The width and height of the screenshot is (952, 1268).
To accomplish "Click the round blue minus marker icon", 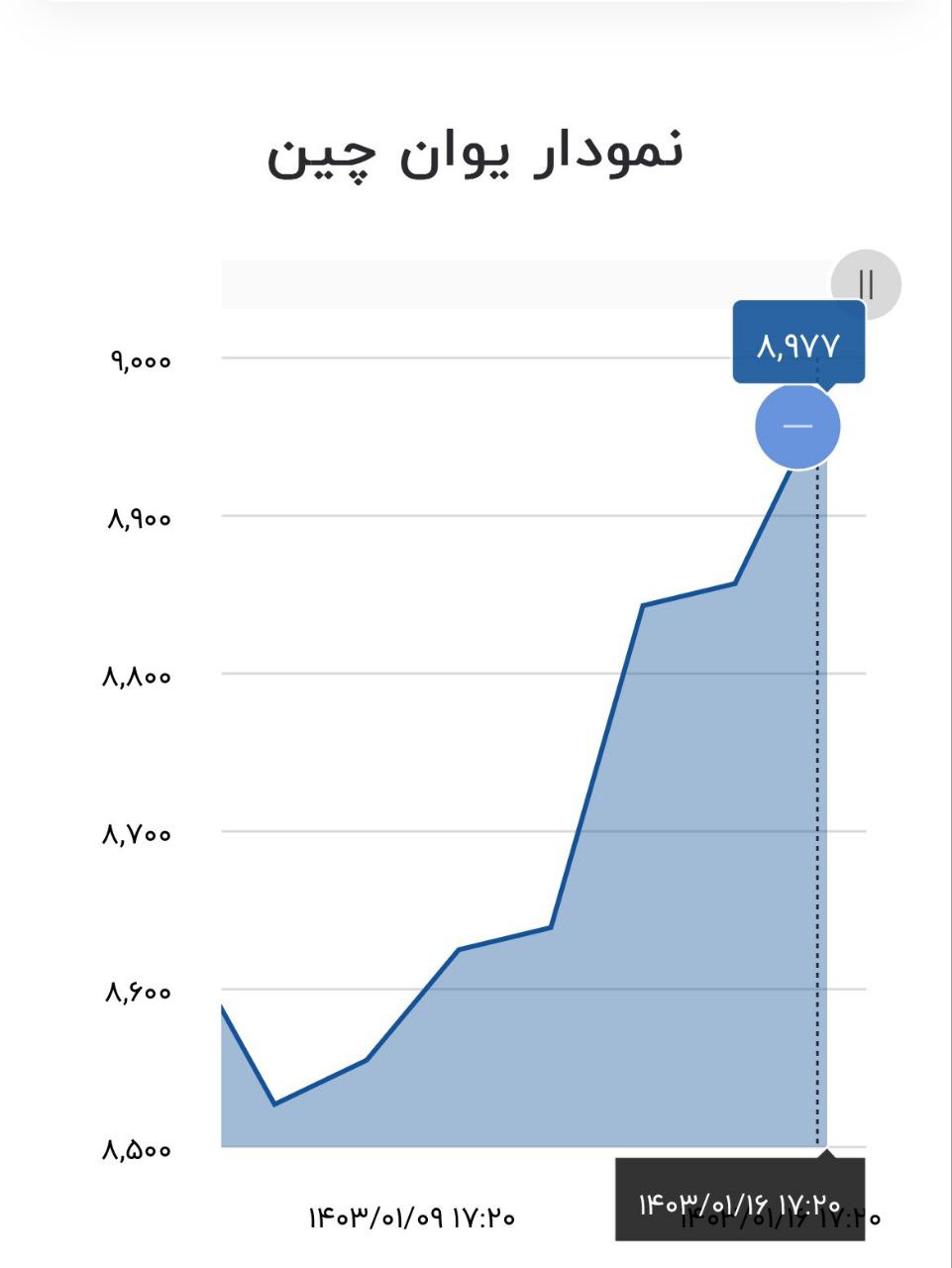I will (797, 426).
